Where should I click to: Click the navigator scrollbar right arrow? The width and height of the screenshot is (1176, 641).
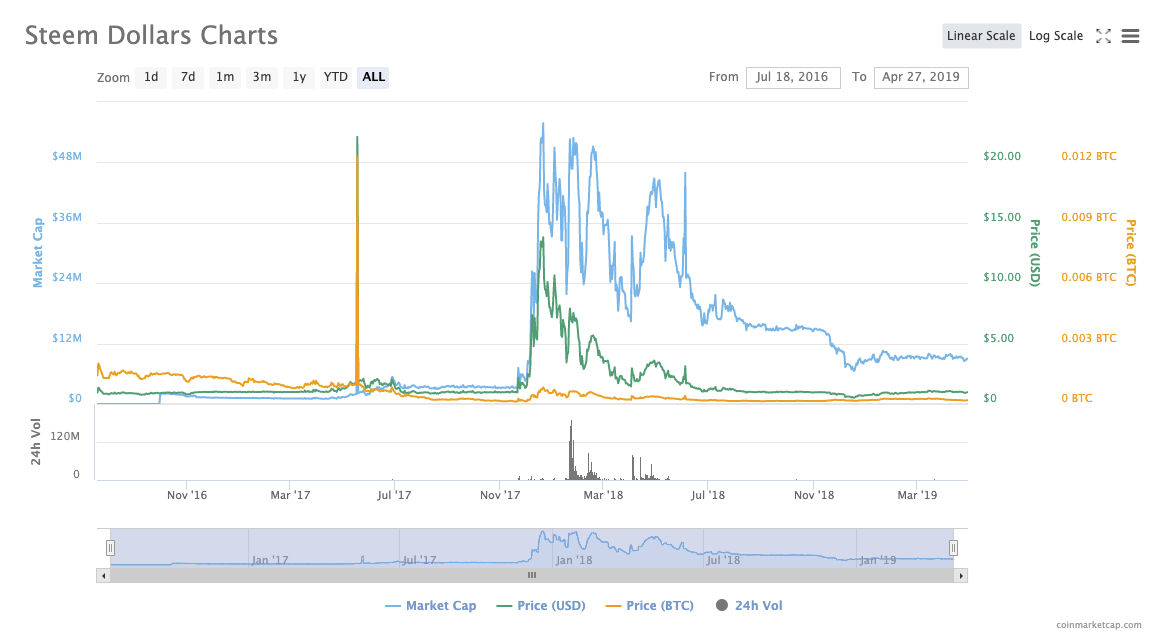pyautogui.click(x=961, y=576)
